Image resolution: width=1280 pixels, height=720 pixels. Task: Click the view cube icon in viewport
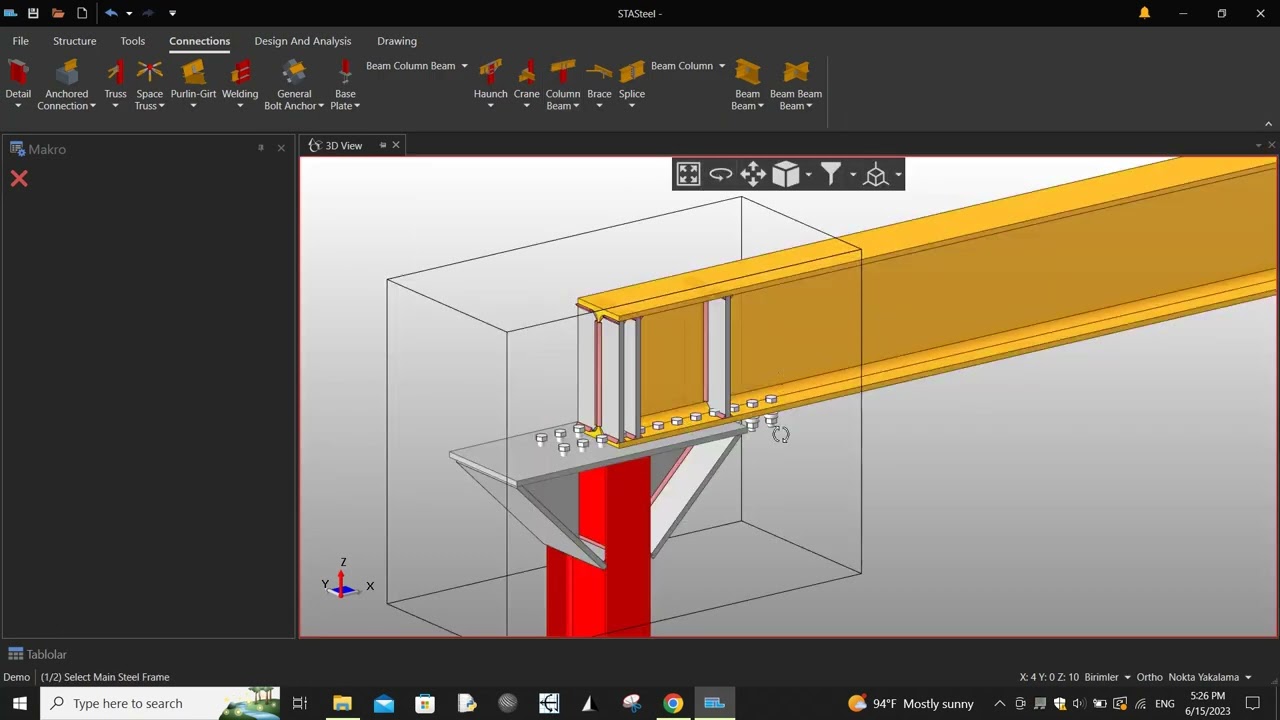pos(786,174)
